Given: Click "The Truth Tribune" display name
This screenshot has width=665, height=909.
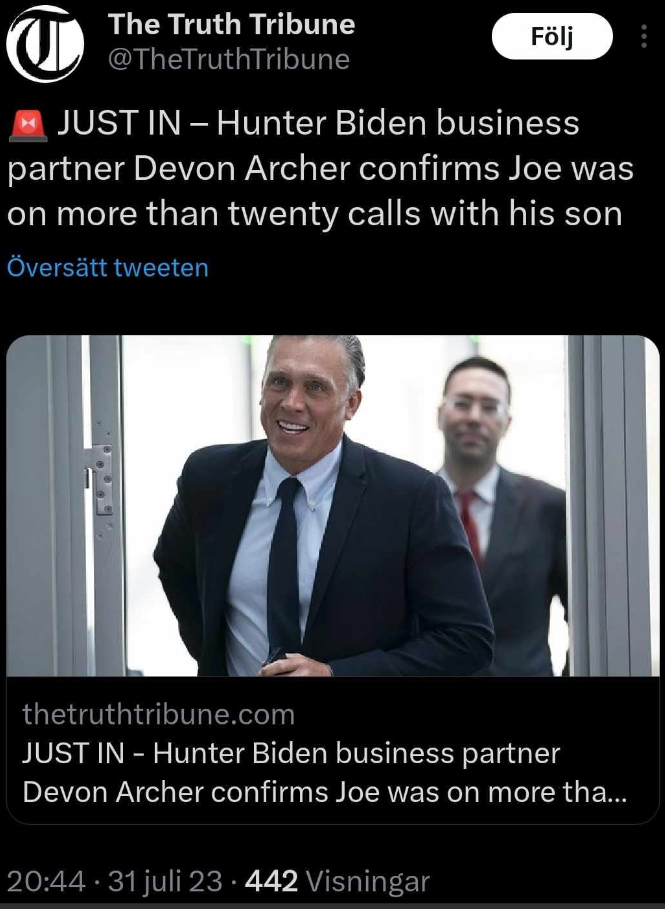Looking at the screenshot, I should tap(230, 23).
